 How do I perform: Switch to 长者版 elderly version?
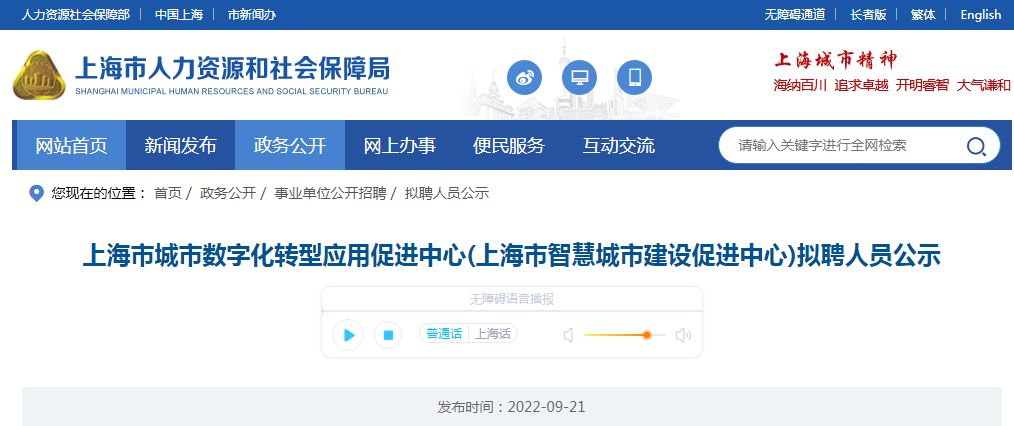(x=868, y=14)
